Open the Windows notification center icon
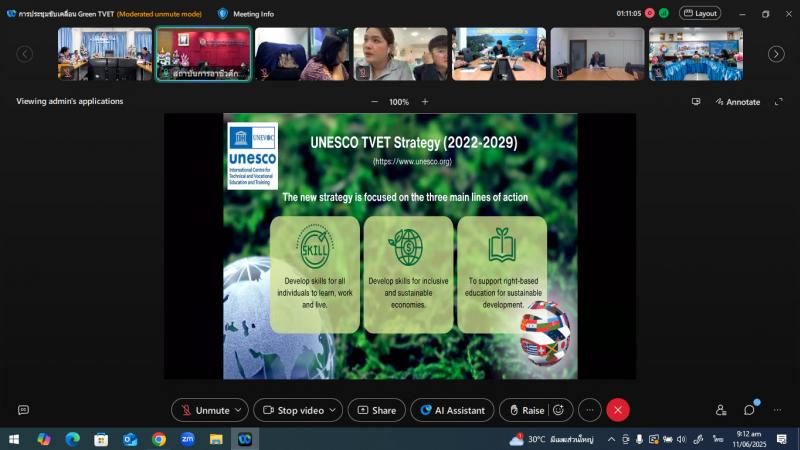The image size is (800, 450). 782,439
